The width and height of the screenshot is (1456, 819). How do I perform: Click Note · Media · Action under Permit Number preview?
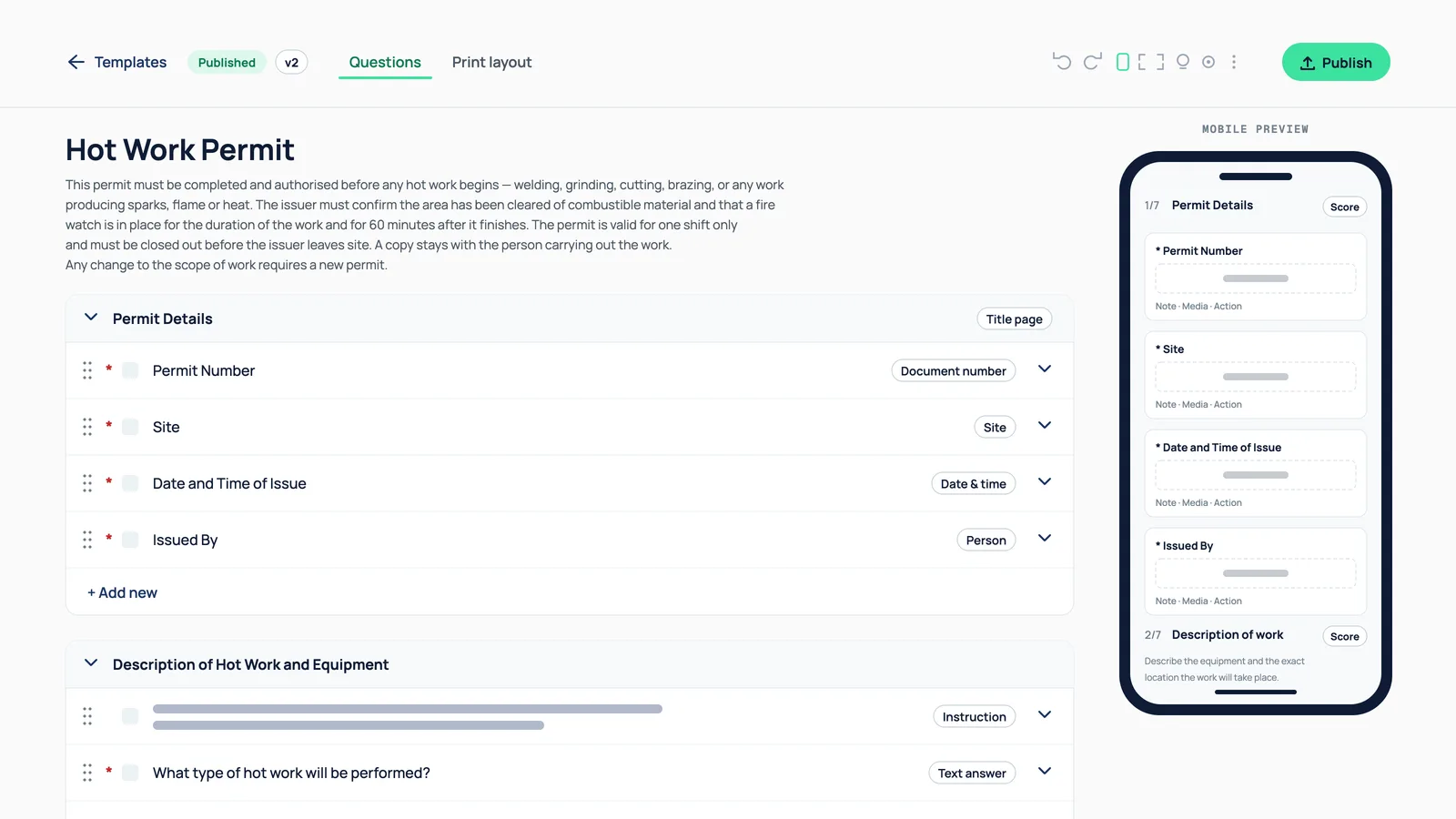pos(1198,306)
